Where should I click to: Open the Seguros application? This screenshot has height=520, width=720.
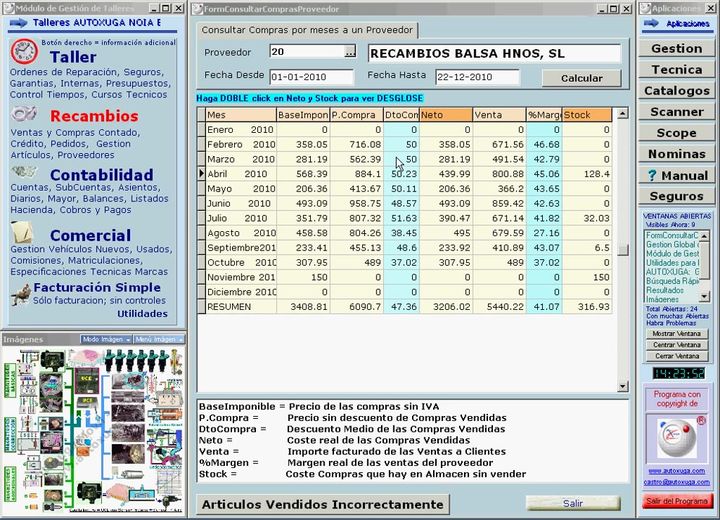coord(676,197)
